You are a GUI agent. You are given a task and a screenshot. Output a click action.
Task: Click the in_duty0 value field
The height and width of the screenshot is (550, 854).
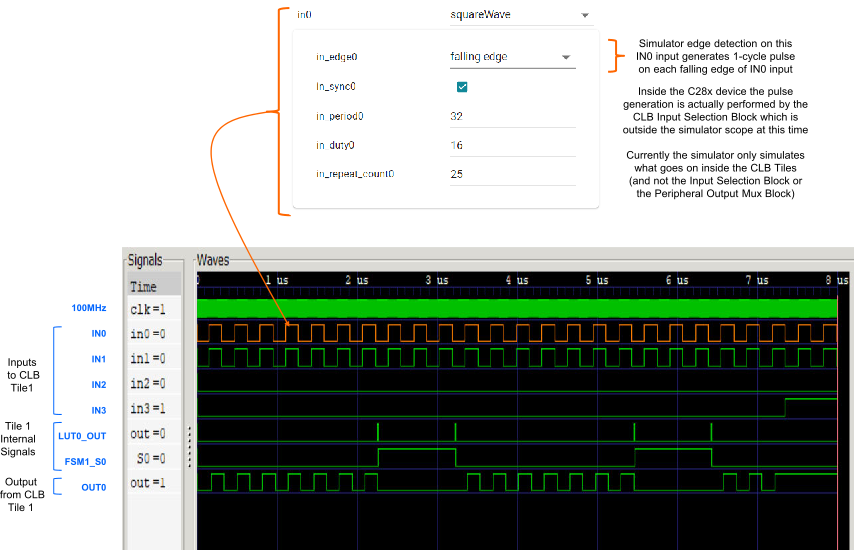[512, 145]
